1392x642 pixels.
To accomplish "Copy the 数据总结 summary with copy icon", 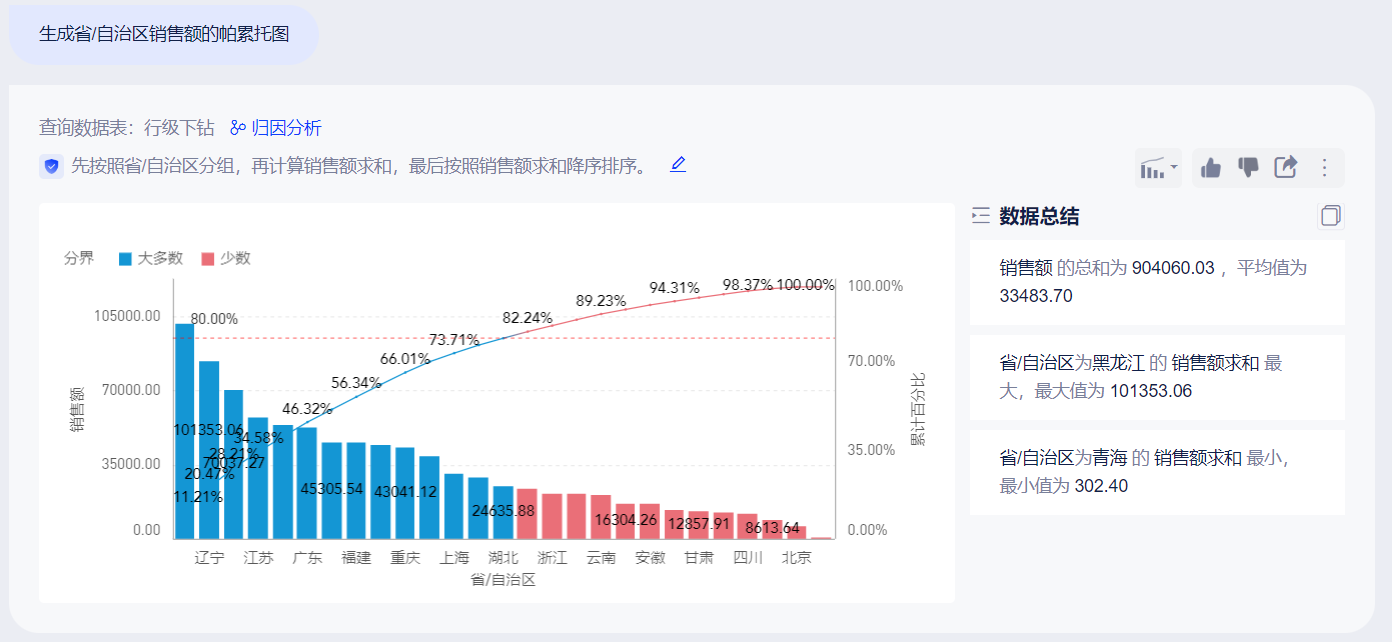I will tap(1330, 216).
